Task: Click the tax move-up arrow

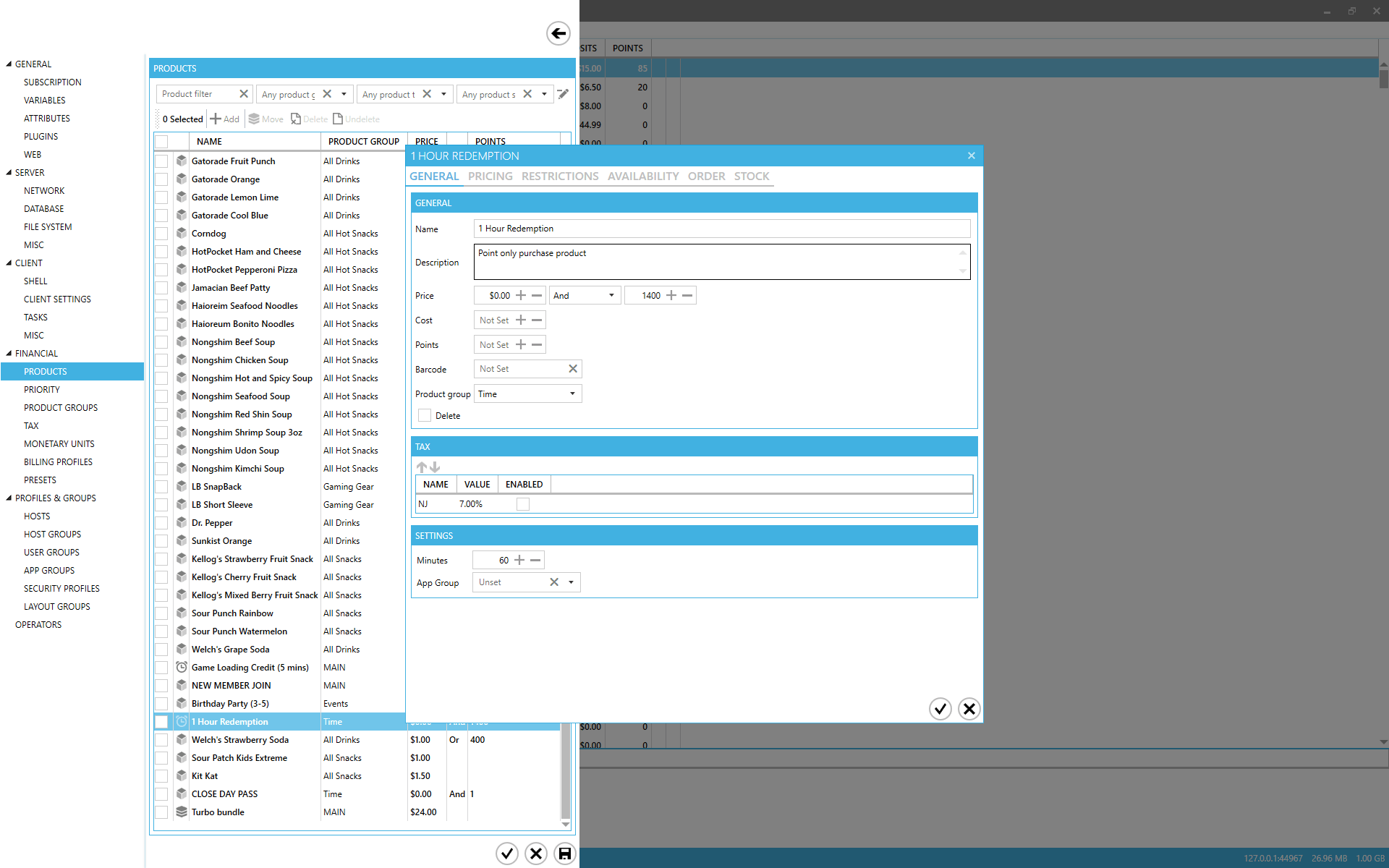Action: [421, 467]
